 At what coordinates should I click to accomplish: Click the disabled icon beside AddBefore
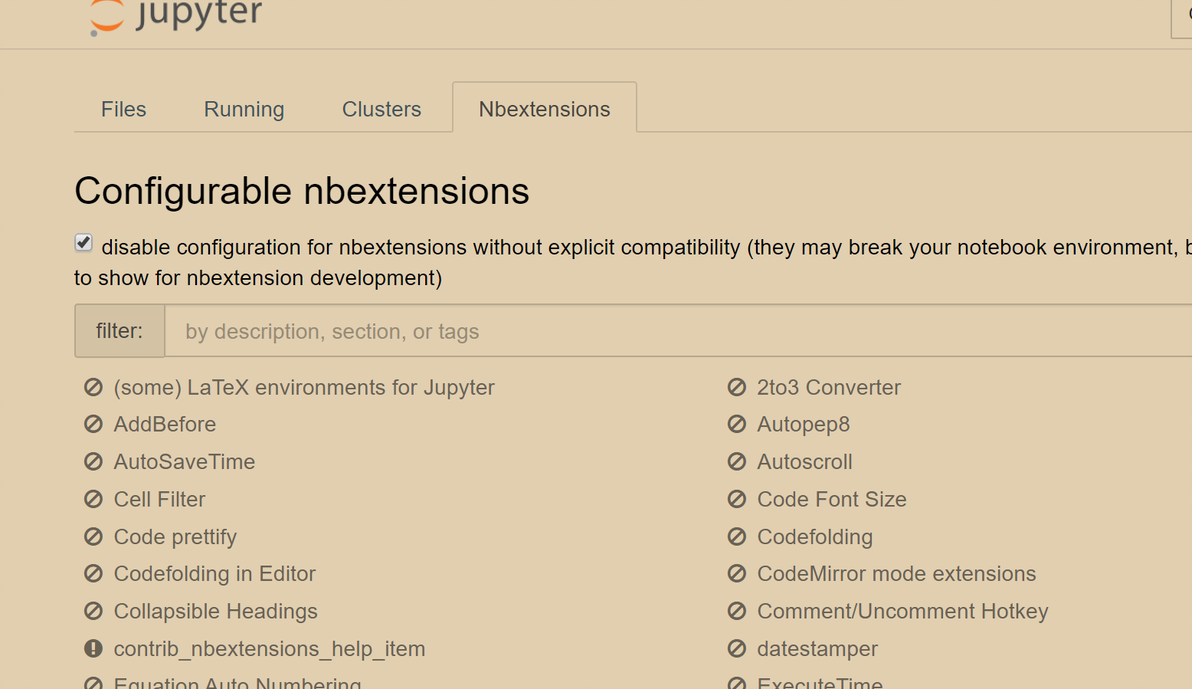(x=93, y=424)
